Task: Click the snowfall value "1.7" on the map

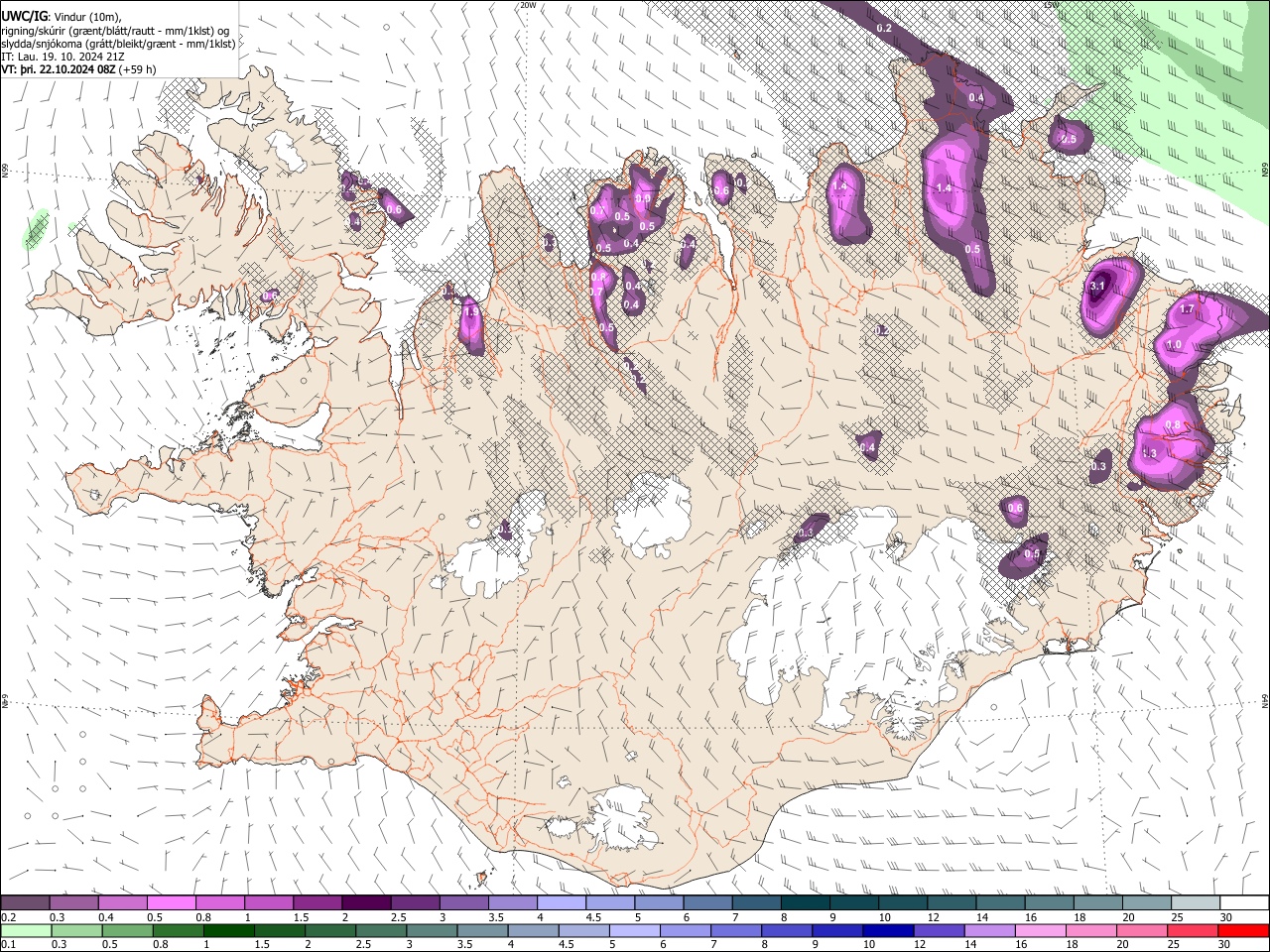Action: (1186, 309)
